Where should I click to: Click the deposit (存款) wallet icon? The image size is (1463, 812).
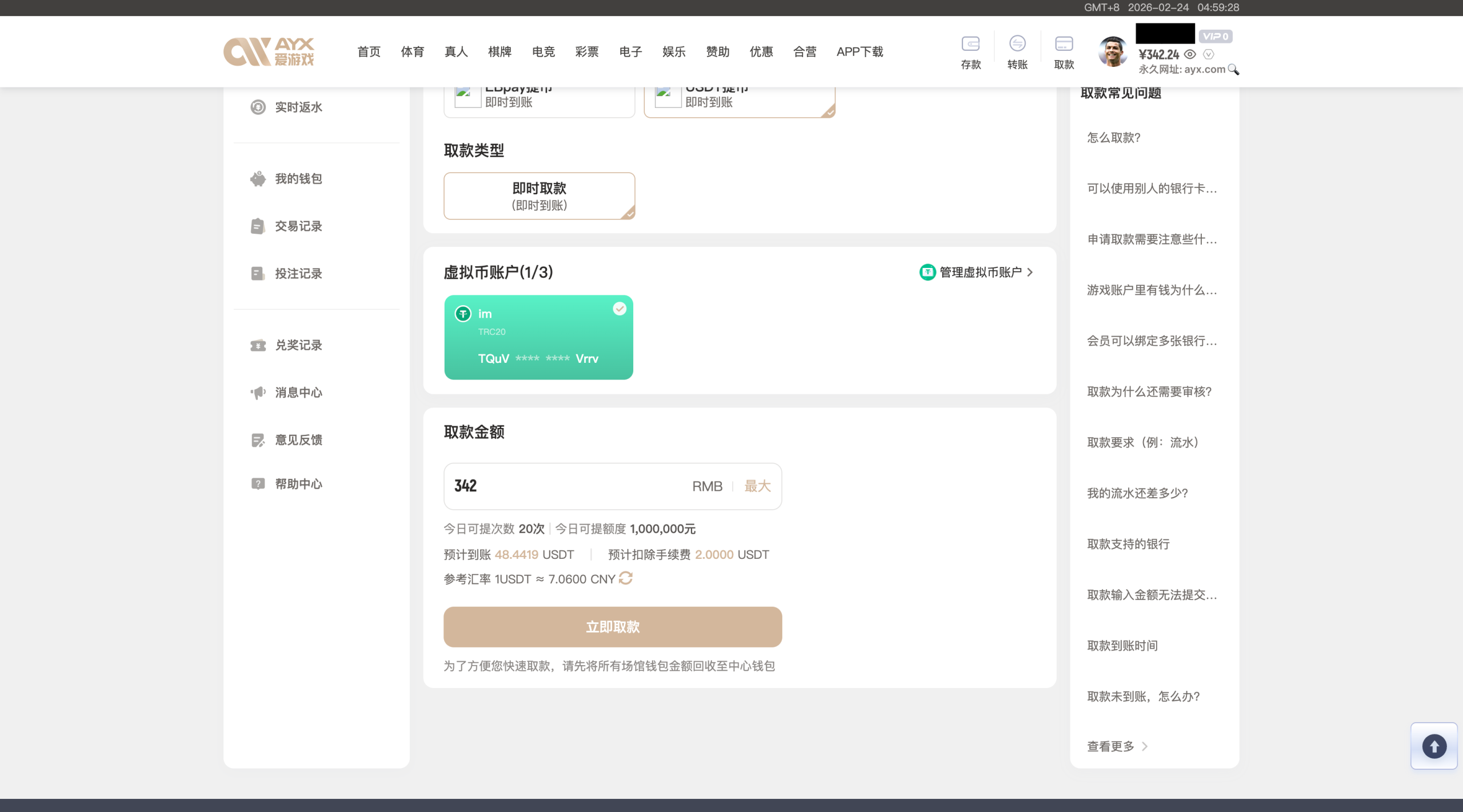(970, 44)
